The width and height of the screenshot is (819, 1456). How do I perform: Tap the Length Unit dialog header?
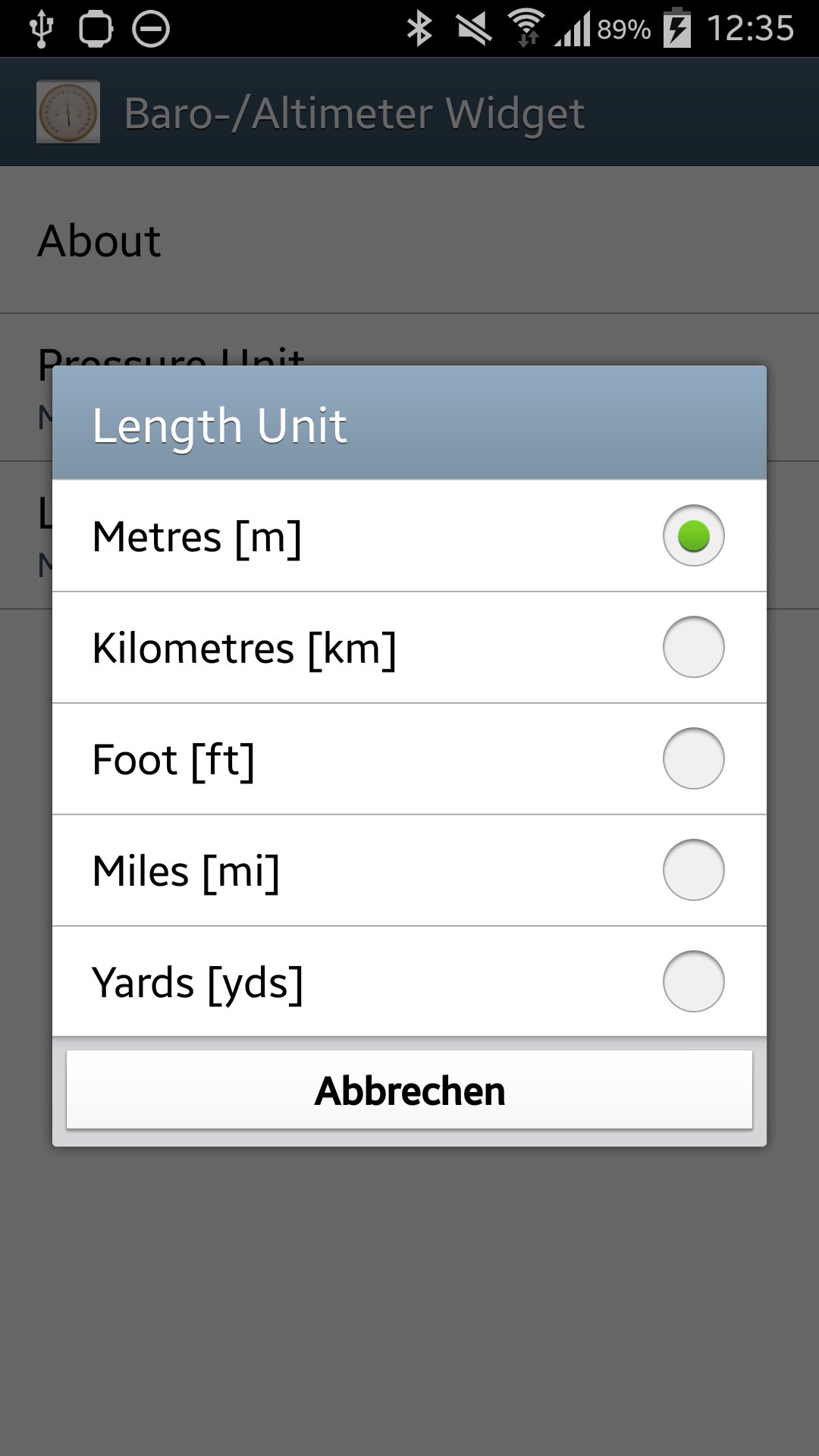tap(409, 423)
